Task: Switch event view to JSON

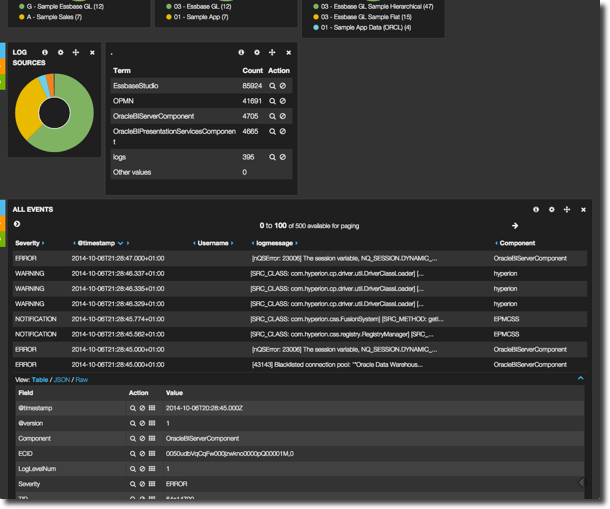Action: 61,380
